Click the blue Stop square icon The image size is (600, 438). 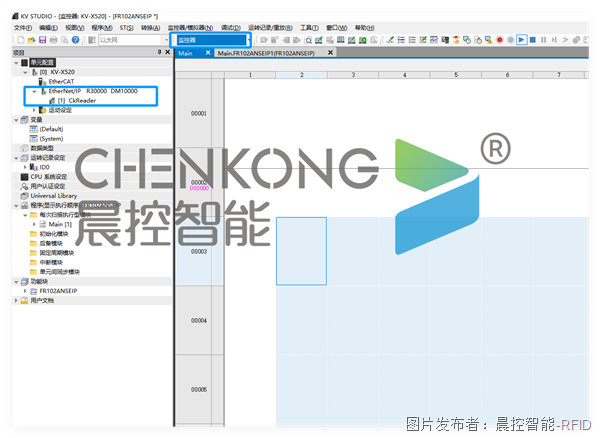tap(532, 40)
